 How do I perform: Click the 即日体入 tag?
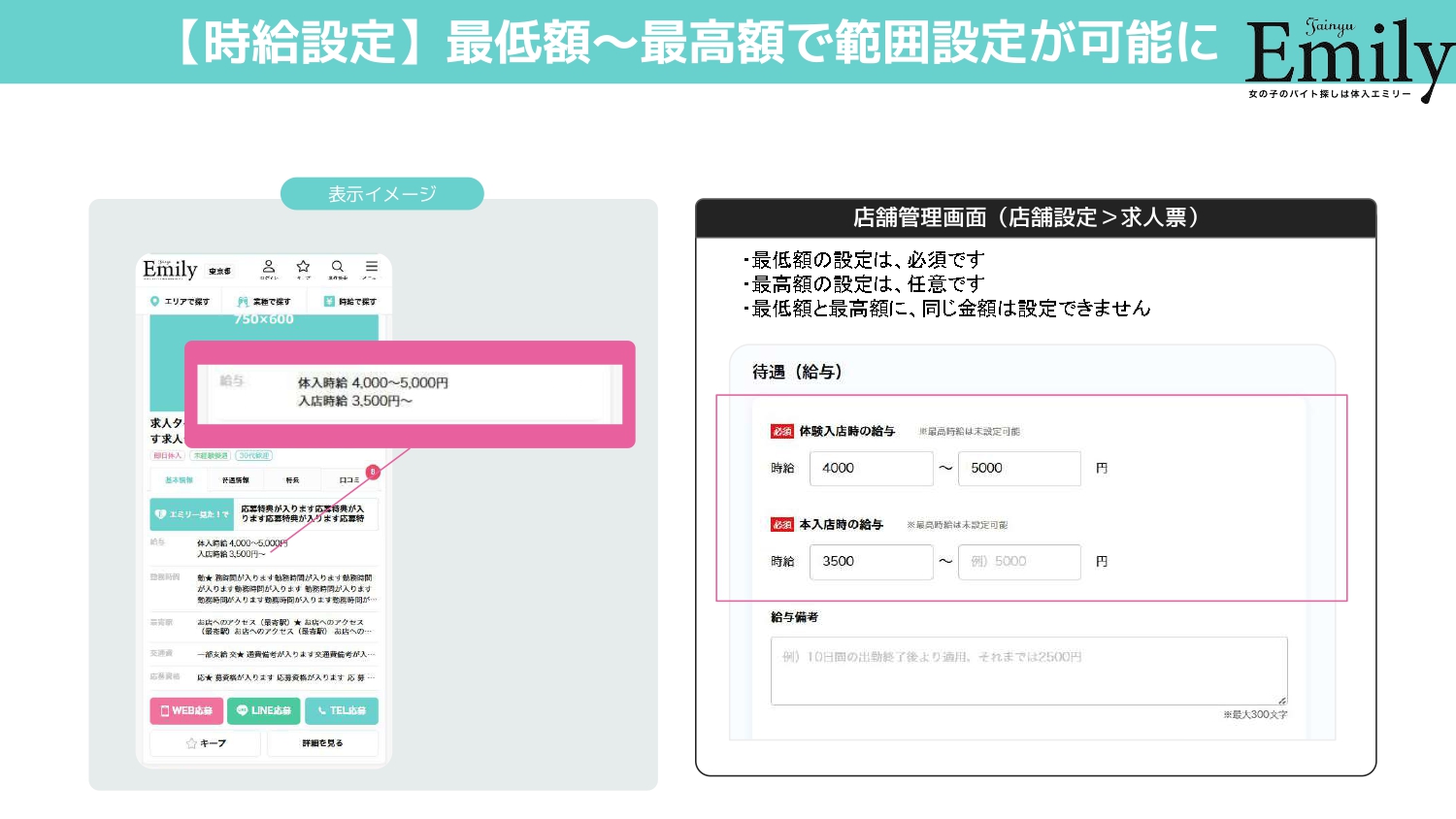(167, 455)
